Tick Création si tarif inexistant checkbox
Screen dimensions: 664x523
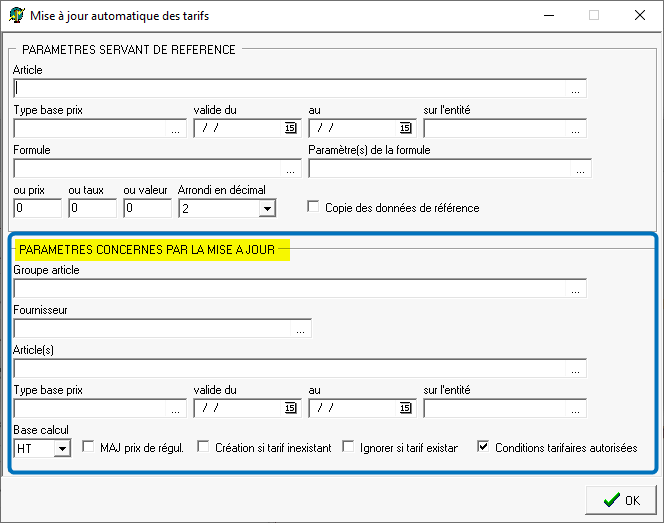coord(203,447)
